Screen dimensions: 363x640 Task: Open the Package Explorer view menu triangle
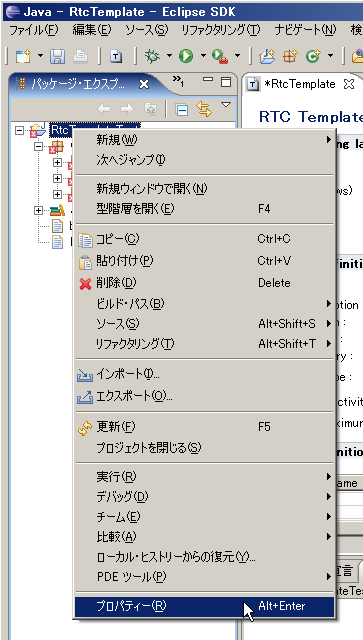[x=226, y=105]
